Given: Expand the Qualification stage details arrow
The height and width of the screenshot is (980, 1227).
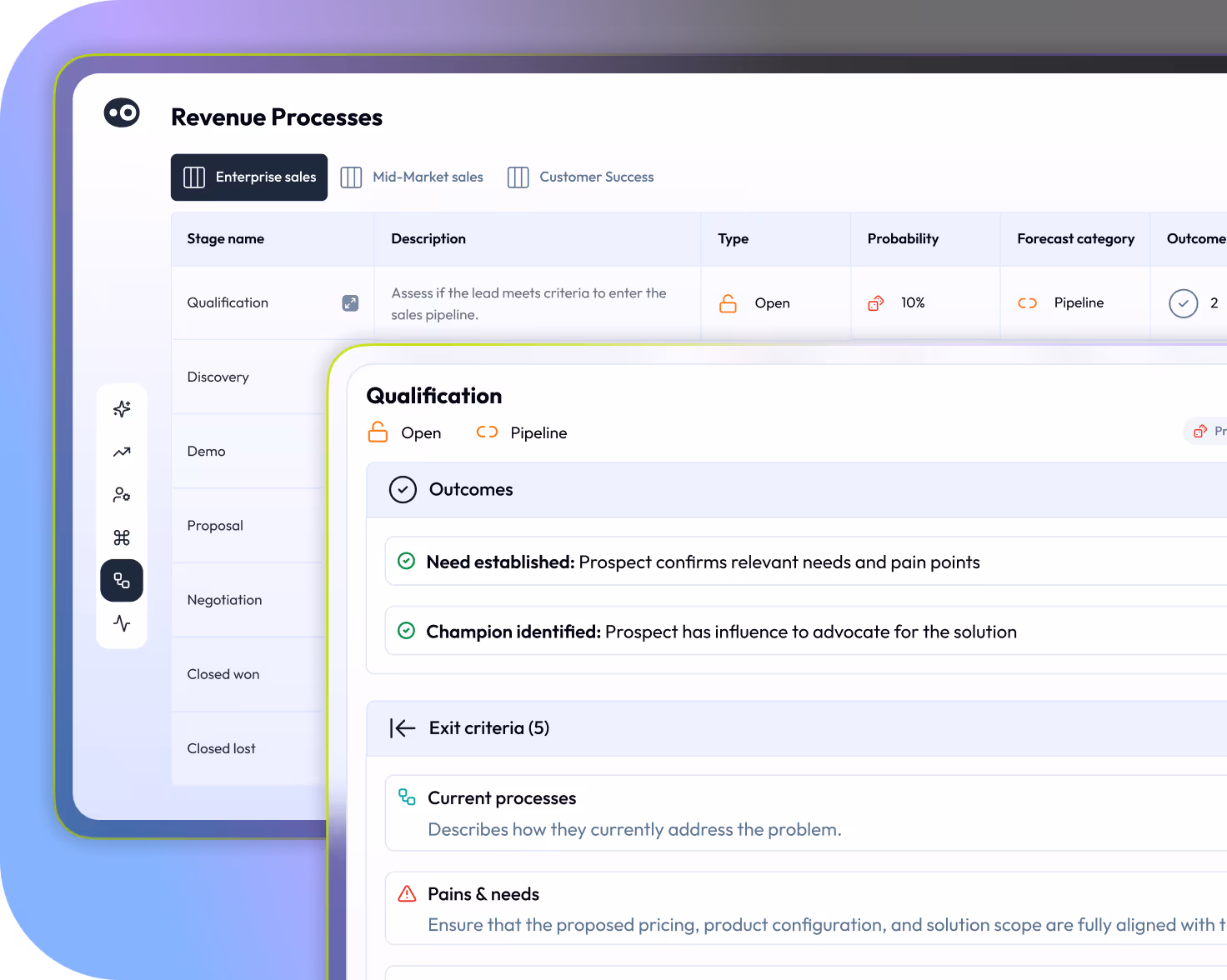Looking at the screenshot, I should click(350, 303).
